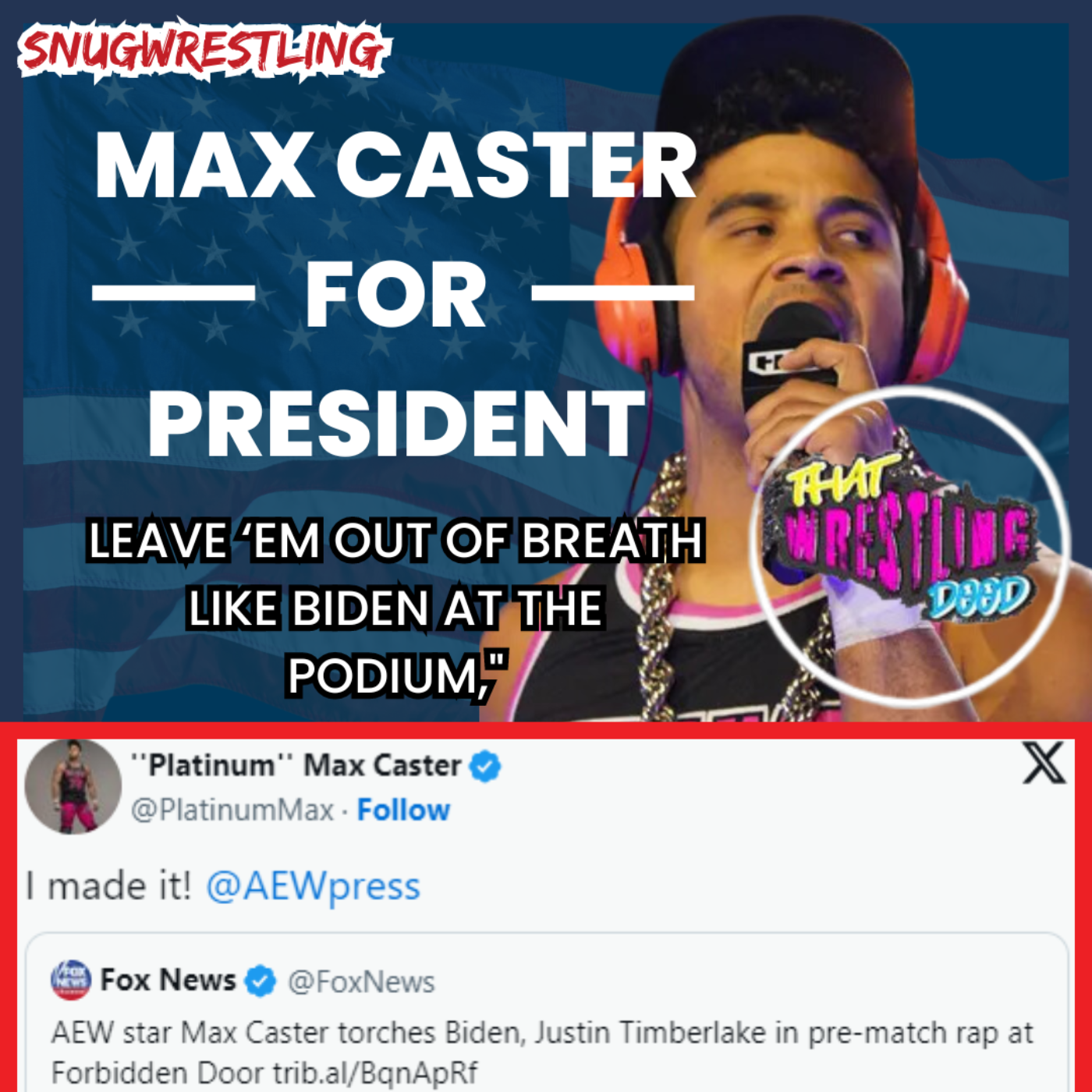Open the @AEWpress mention
The height and width of the screenshot is (1092, 1092).
point(313,887)
